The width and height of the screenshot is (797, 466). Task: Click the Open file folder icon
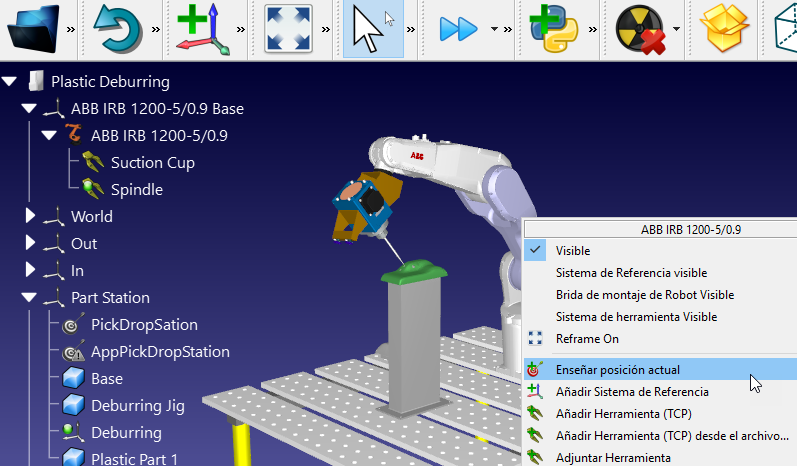click(x=33, y=27)
